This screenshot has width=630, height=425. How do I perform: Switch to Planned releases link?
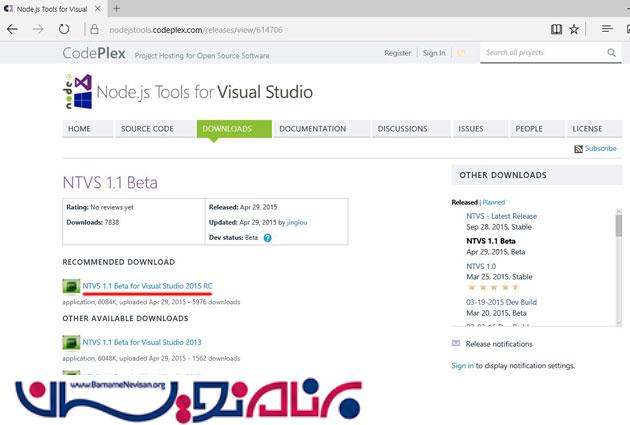494,202
